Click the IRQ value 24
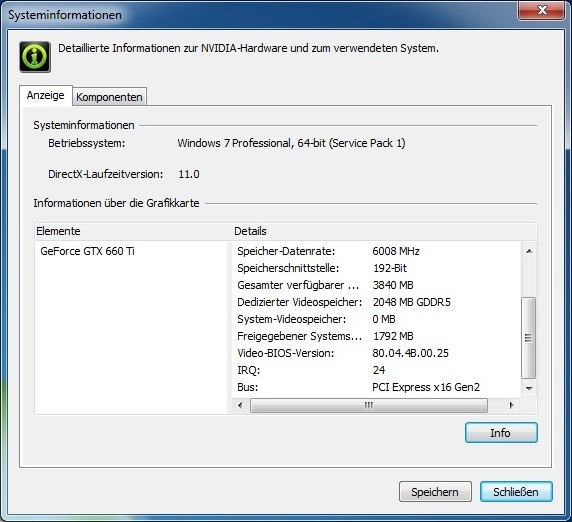Image resolution: width=572 pixels, height=522 pixels. pyautogui.click(x=379, y=370)
